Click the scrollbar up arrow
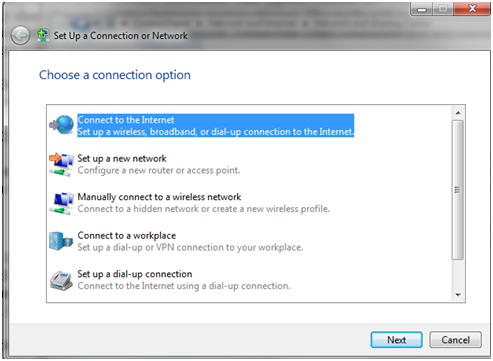The height and width of the screenshot is (361, 493). tap(458, 113)
